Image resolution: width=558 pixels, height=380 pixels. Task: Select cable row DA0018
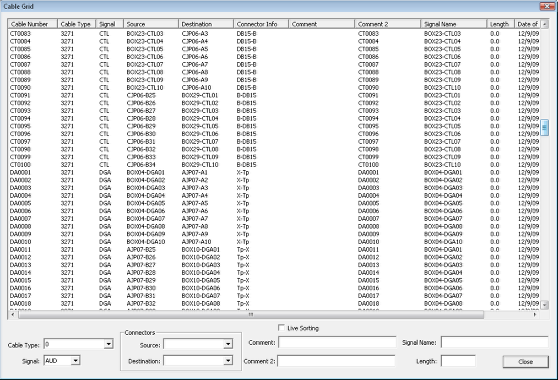274,304
